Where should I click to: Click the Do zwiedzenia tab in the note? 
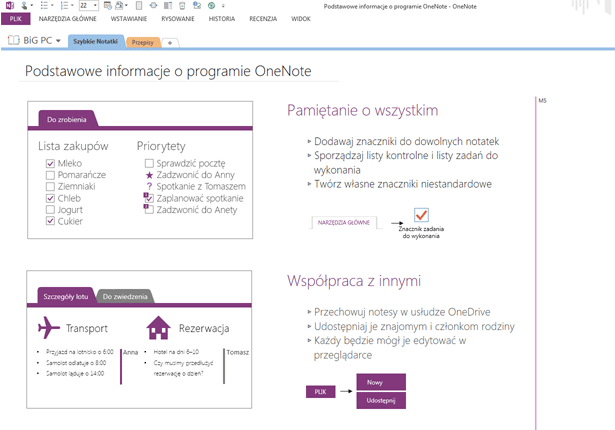(x=125, y=297)
